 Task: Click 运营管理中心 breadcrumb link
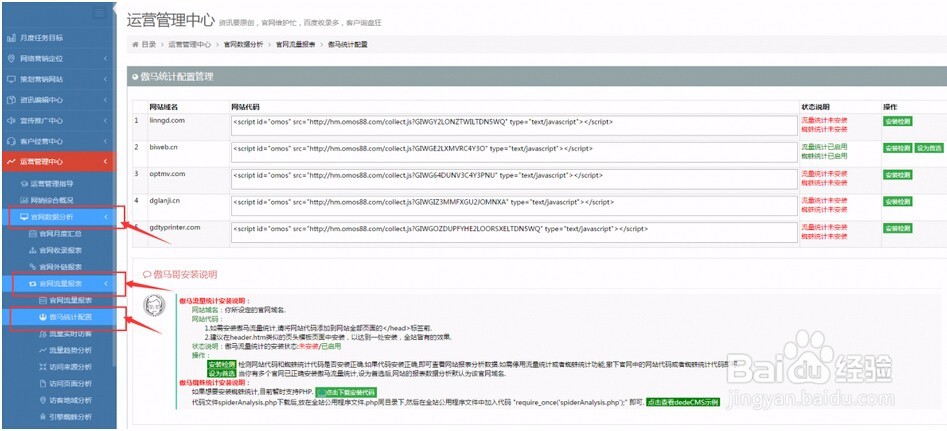(190, 45)
